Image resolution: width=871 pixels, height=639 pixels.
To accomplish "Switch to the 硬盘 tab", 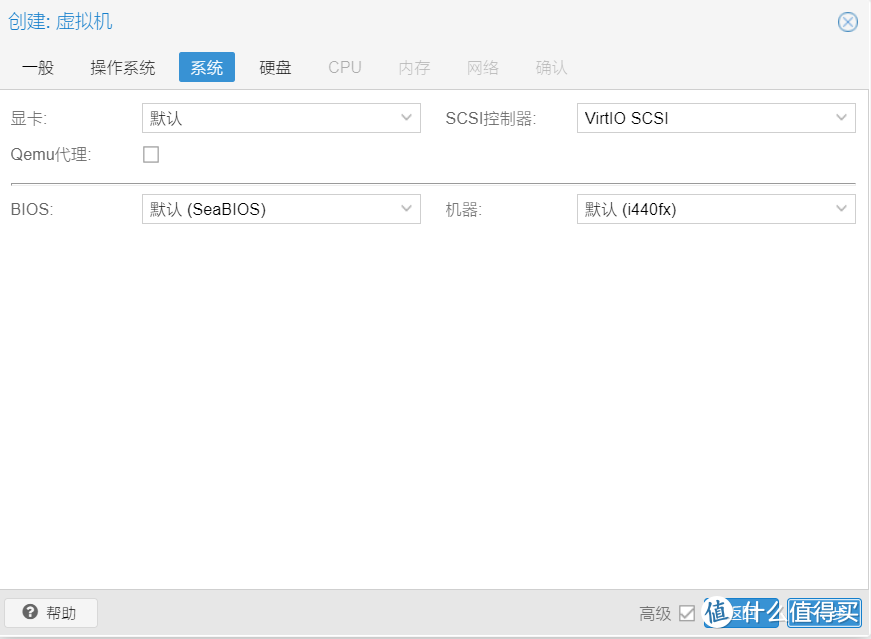I will click(275, 68).
